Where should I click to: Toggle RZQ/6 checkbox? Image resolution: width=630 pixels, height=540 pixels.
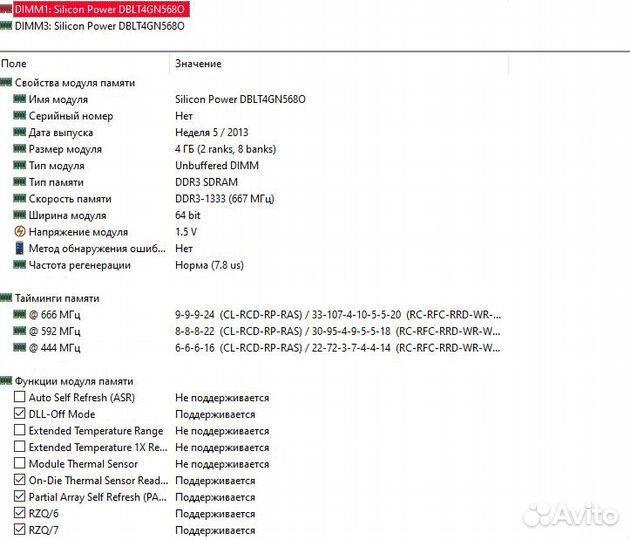click(x=19, y=513)
